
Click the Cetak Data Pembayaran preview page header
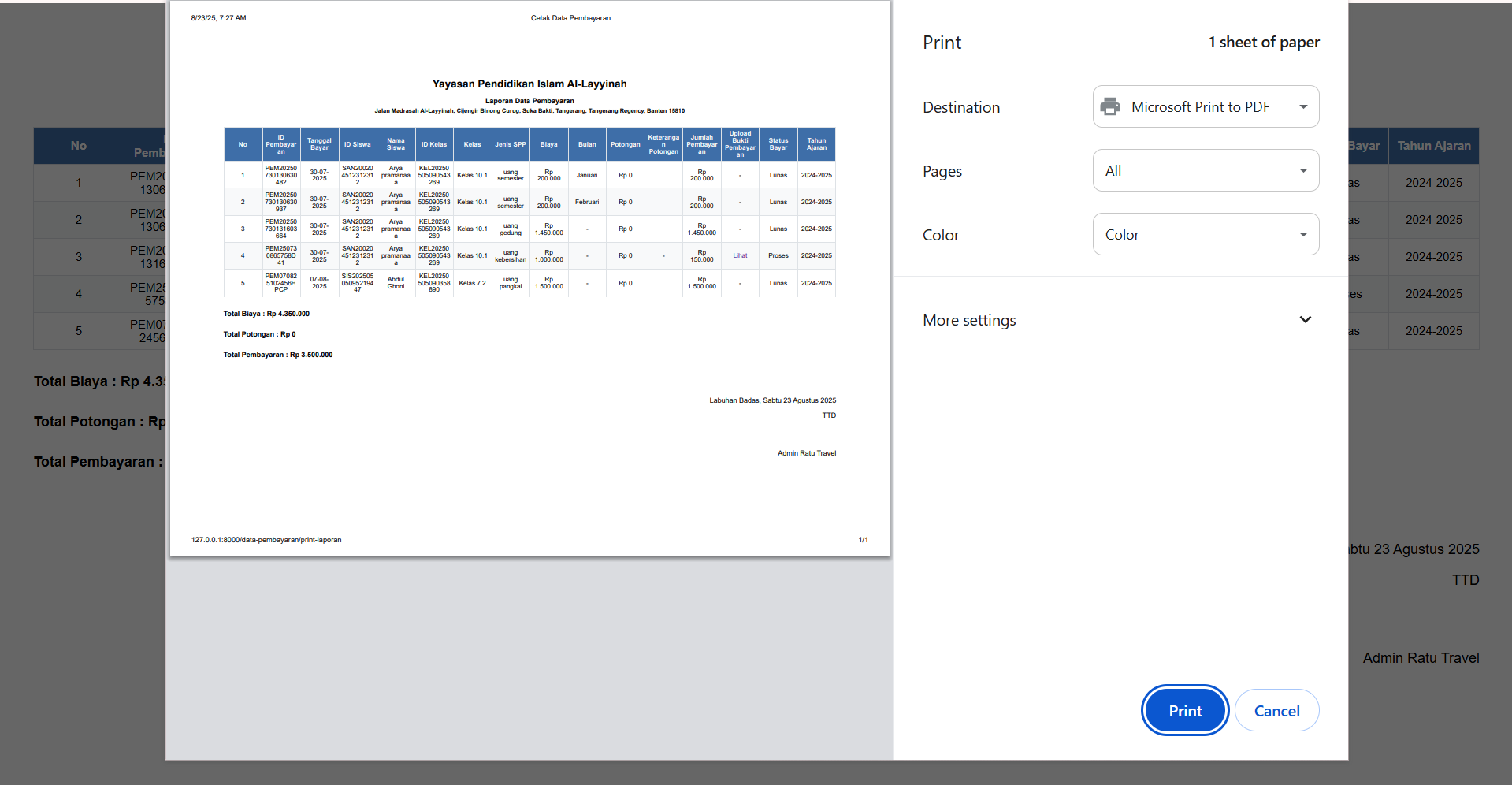click(570, 18)
